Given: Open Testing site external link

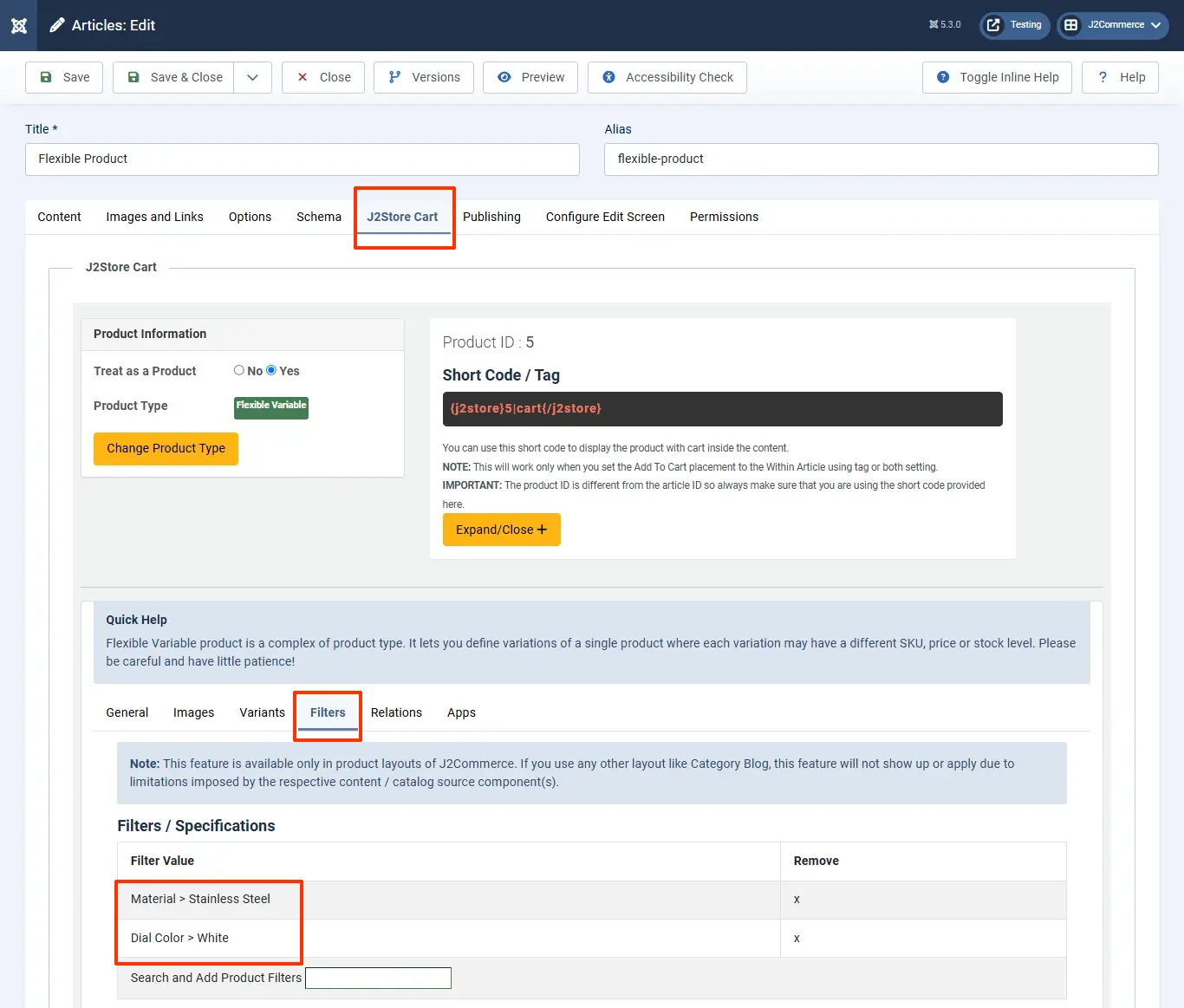Looking at the screenshot, I should [1014, 25].
